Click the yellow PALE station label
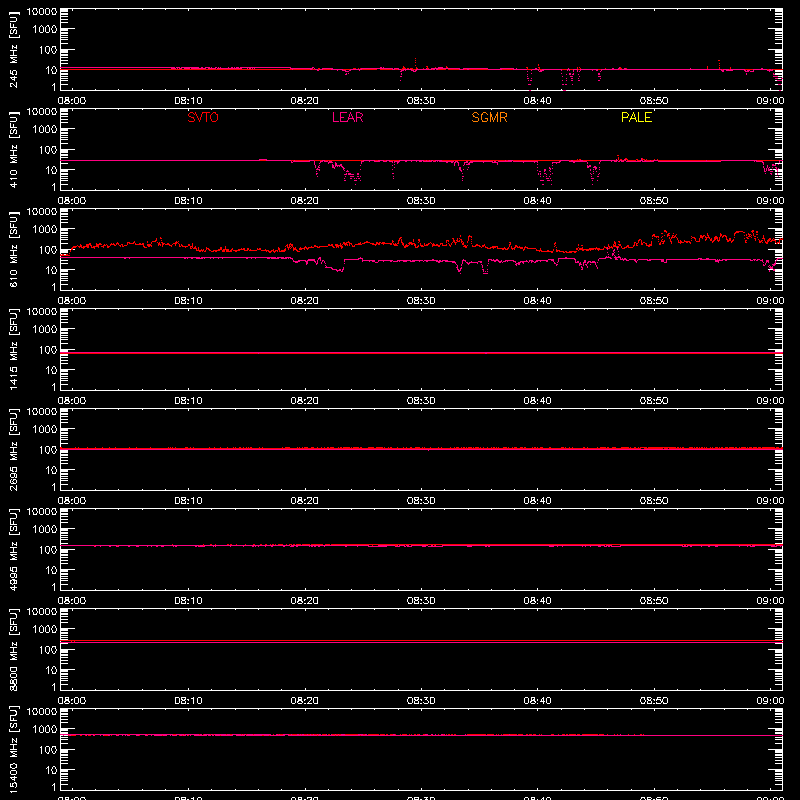 click(x=636, y=117)
